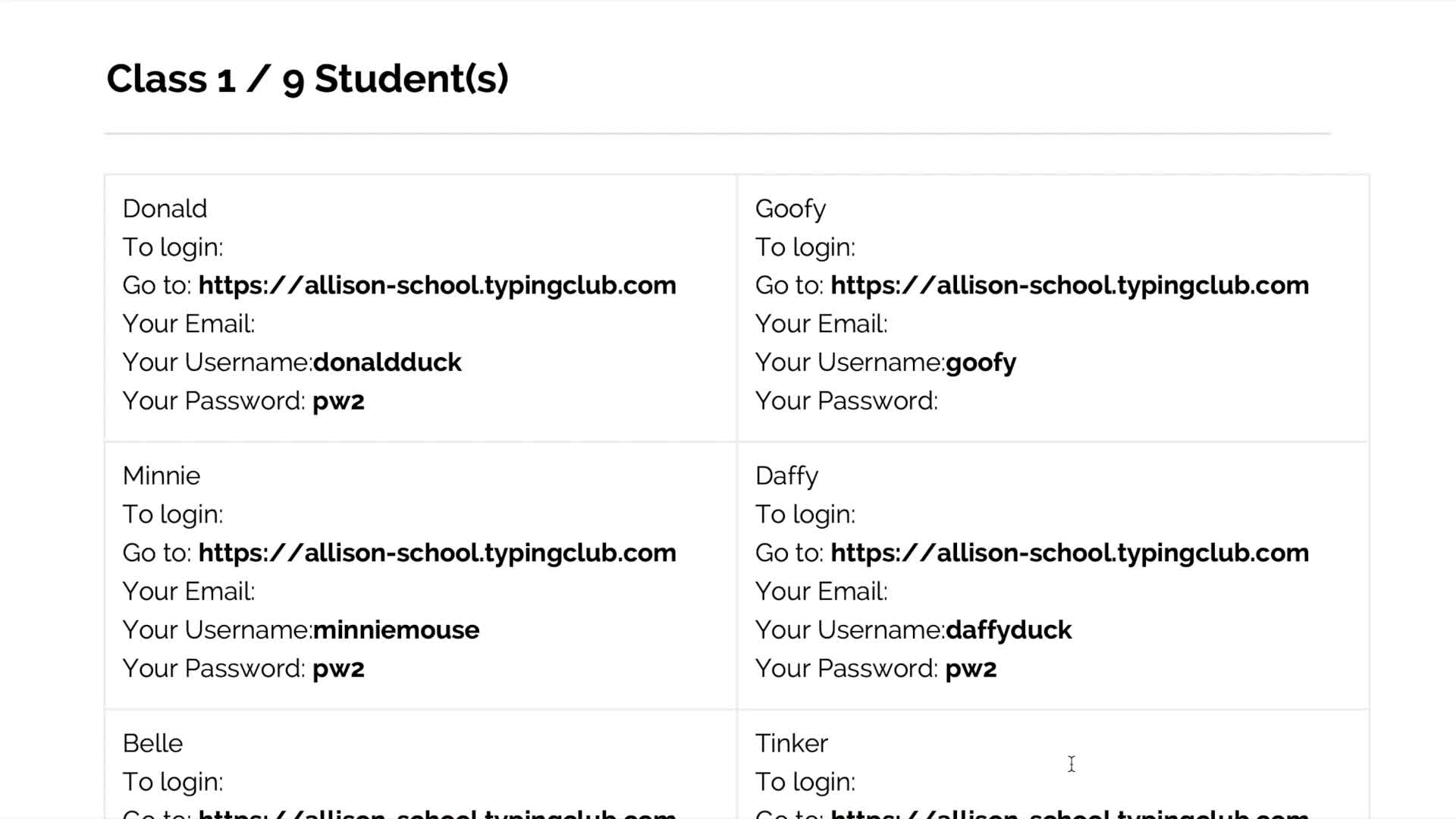
Task: Select the username minniemouse
Action: point(396,630)
